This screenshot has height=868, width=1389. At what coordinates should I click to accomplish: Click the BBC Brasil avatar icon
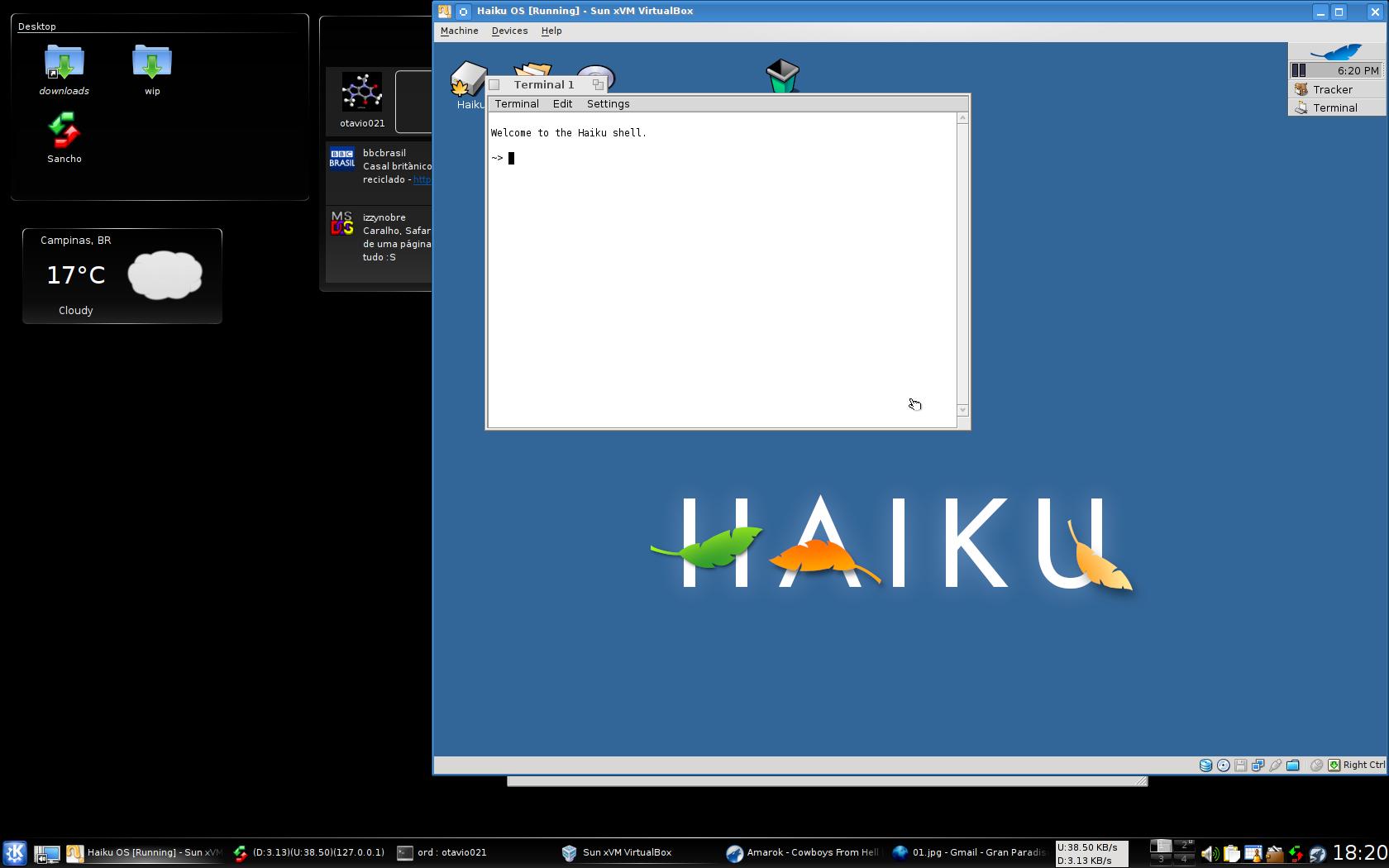coord(341,158)
